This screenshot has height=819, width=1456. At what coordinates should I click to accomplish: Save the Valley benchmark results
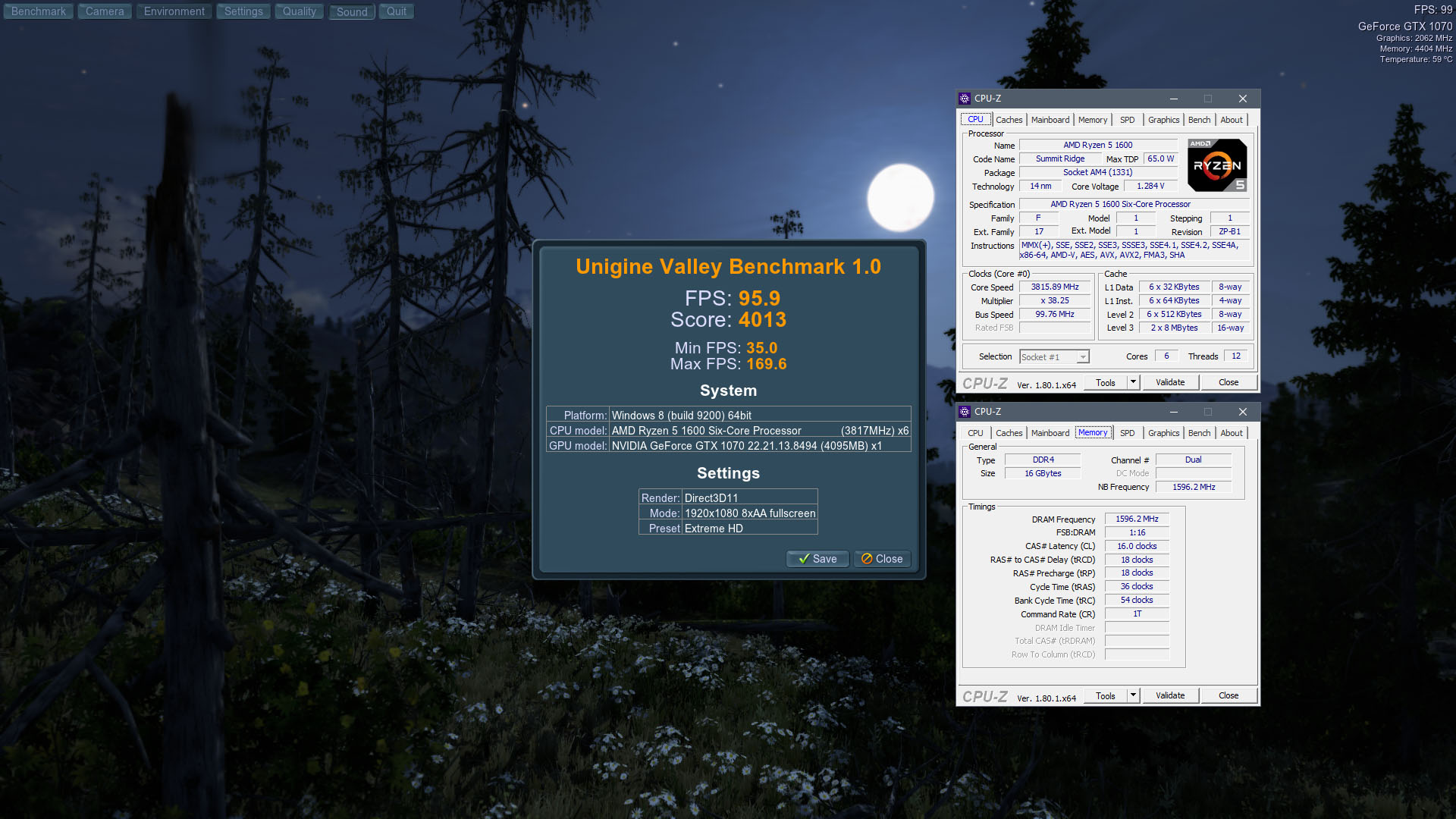[817, 559]
